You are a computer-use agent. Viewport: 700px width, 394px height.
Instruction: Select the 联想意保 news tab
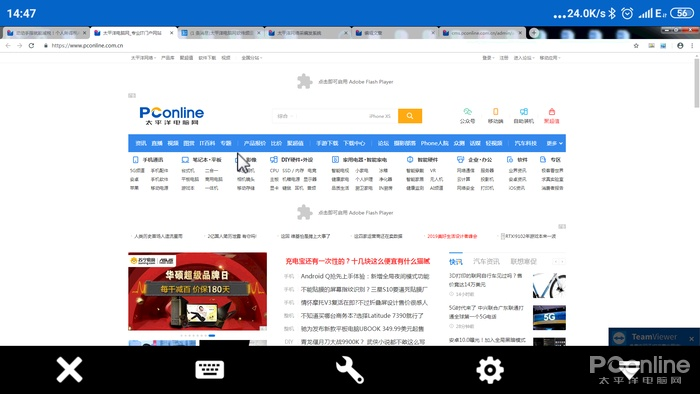524,261
